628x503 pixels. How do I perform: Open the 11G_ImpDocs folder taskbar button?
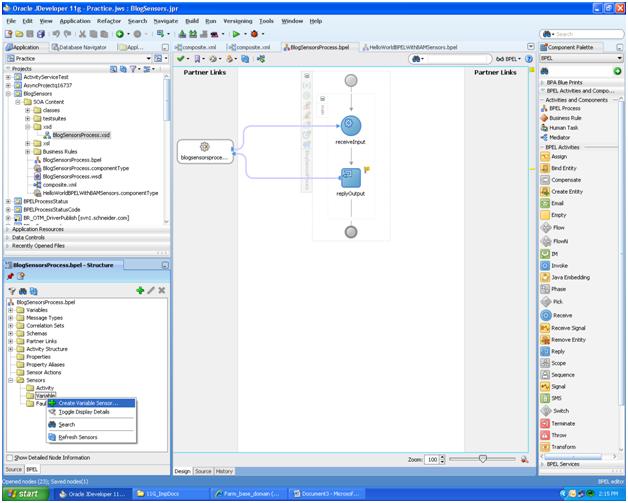tap(171, 494)
